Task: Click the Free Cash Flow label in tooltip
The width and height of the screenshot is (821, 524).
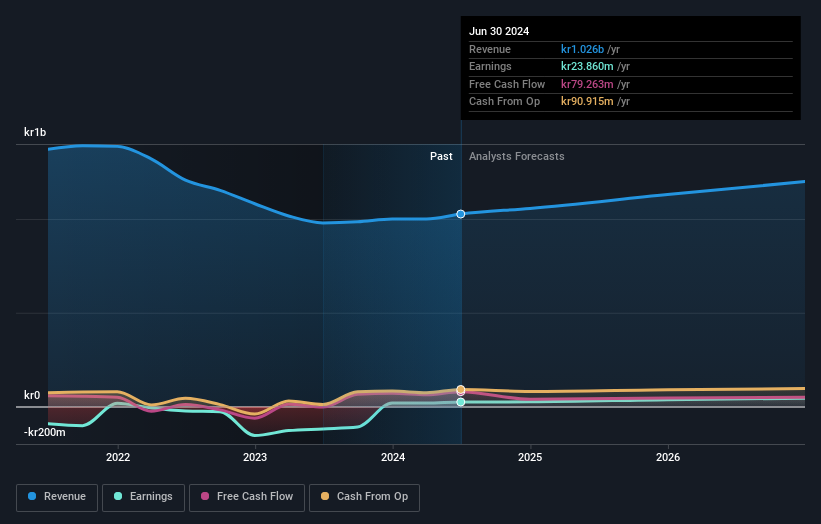Action: point(507,84)
